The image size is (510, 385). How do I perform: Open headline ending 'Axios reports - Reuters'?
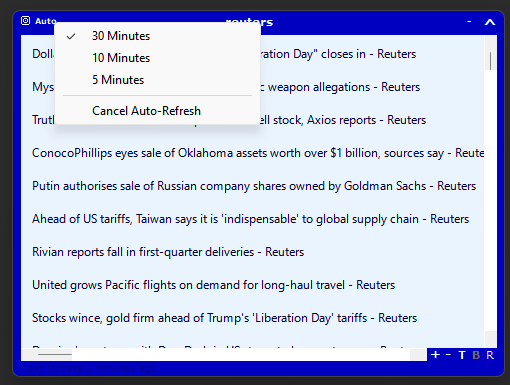343,120
